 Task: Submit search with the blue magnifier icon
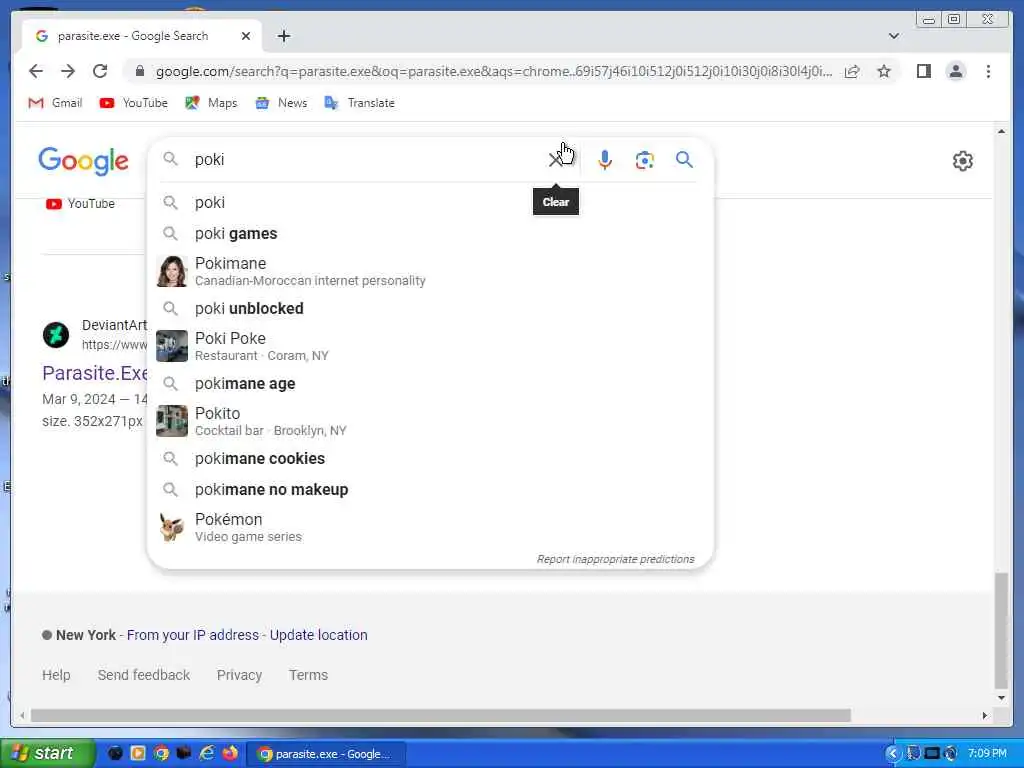(x=684, y=159)
